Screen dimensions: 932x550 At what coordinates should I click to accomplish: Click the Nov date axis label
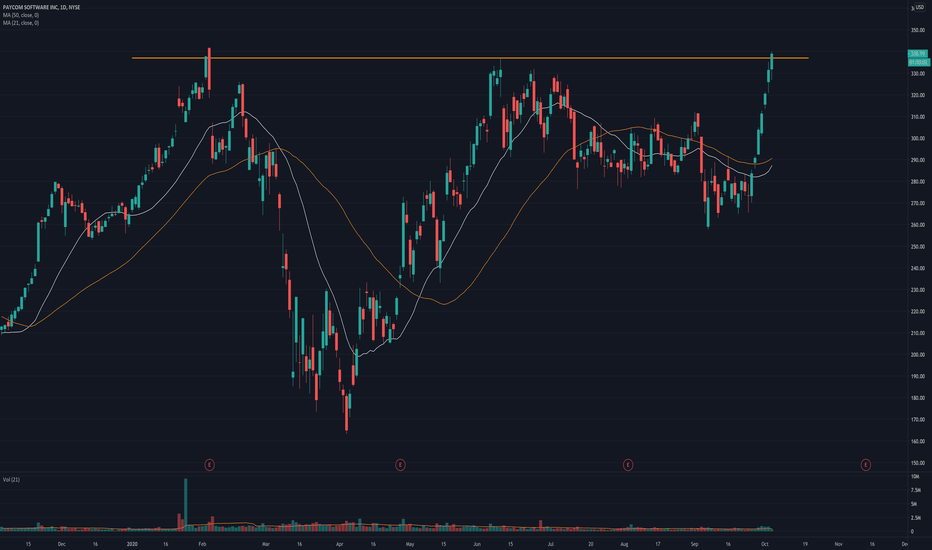pos(838,544)
